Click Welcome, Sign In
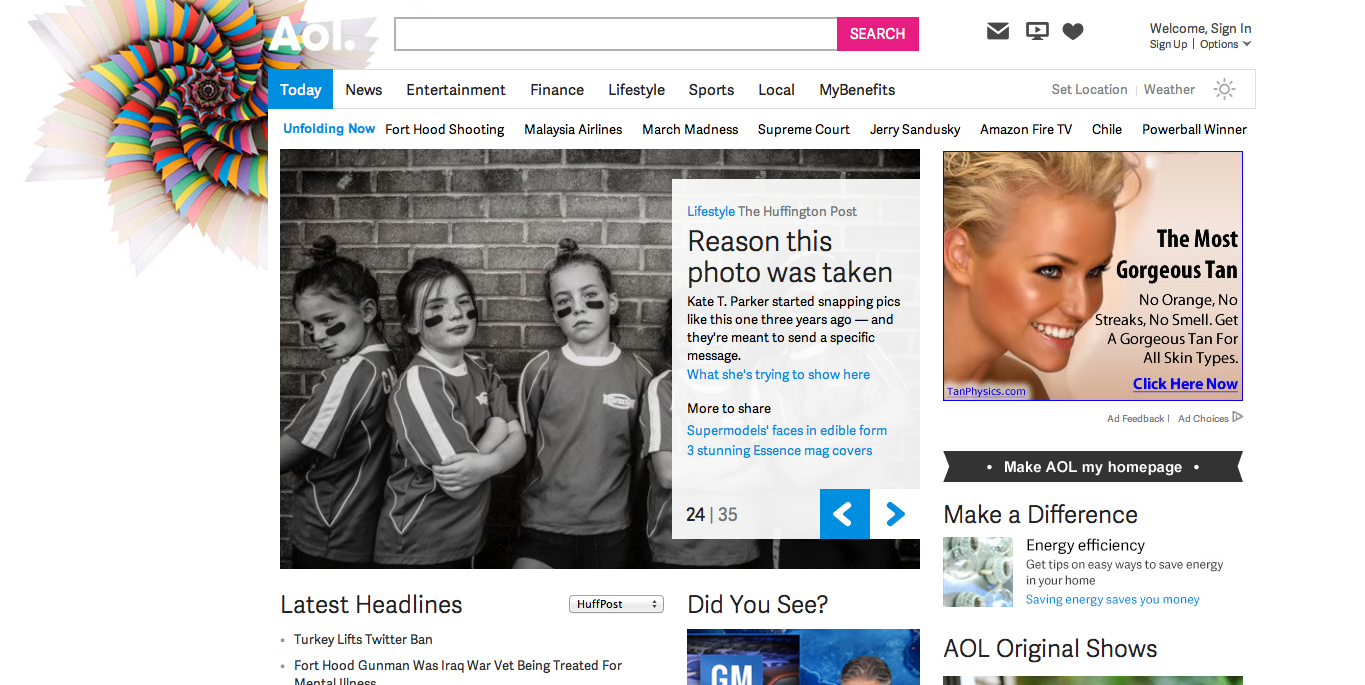The width and height of the screenshot is (1365, 685). pyautogui.click(x=1200, y=28)
